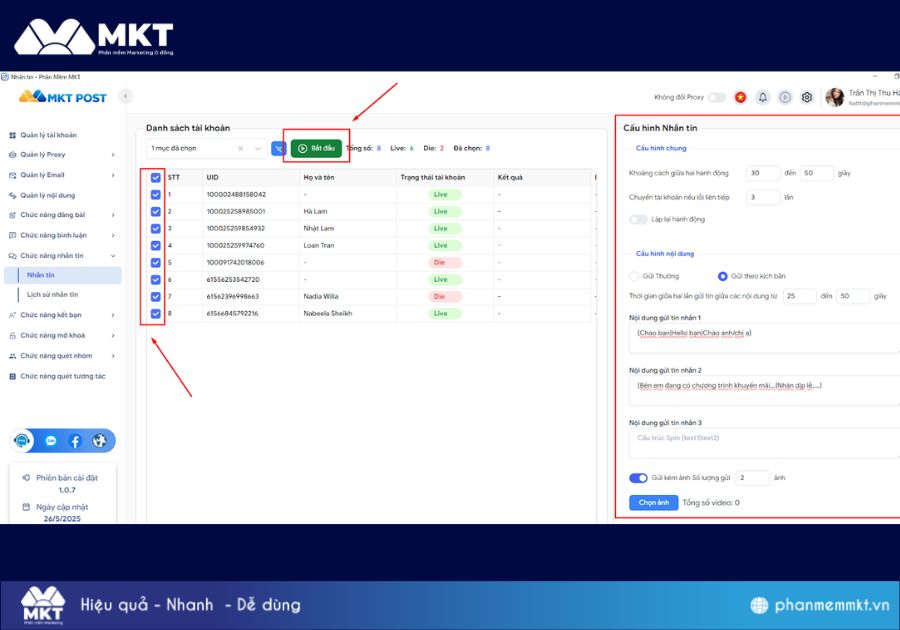Select the Gửi theo kịch bản radio button

tap(722, 277)
